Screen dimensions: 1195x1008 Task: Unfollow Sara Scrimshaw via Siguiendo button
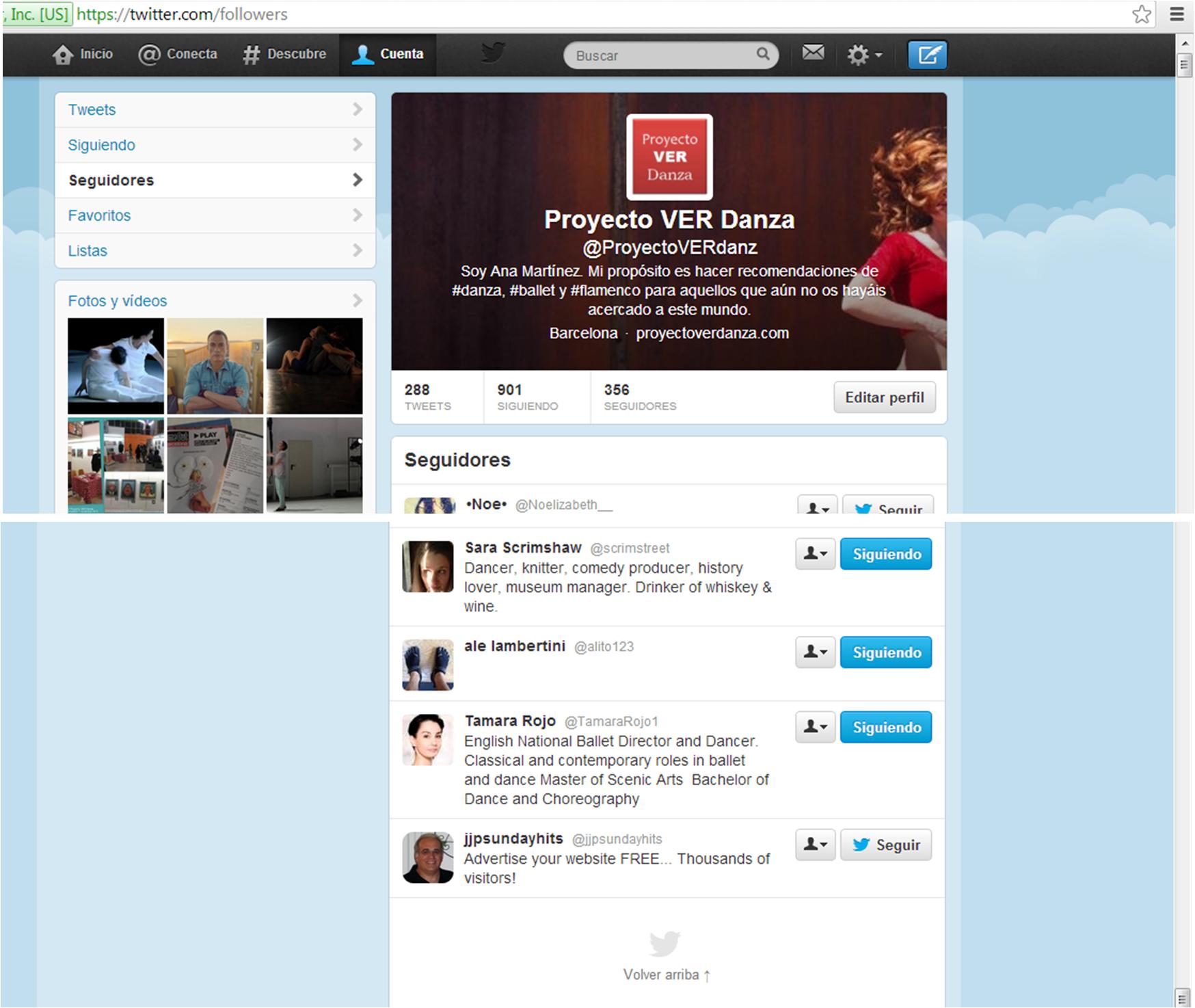point(885,555)
